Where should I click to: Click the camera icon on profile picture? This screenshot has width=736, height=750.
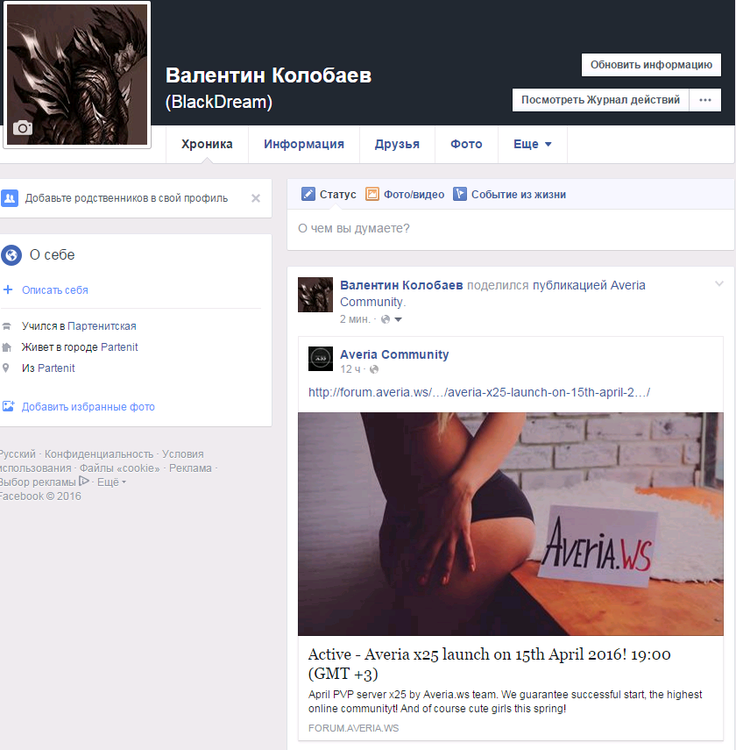point(22,128)
